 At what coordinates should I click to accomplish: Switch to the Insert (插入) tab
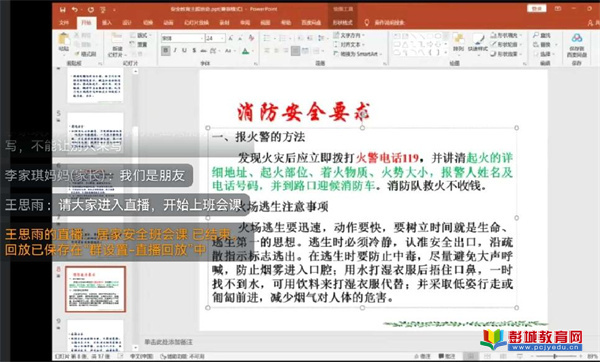[107, 23]
